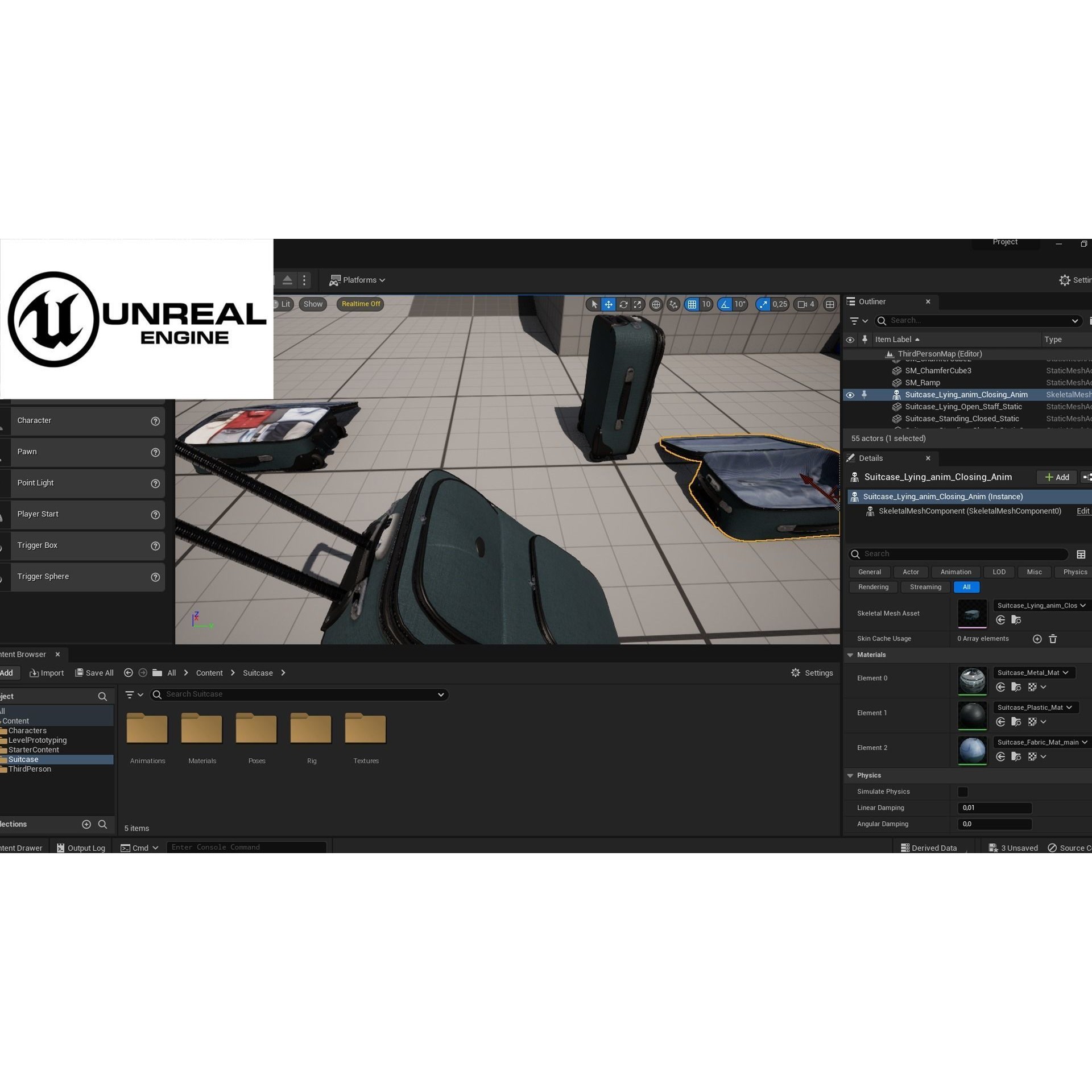The width and height of the screenshot is (1092, 1092).
Task: Empty Skin Cache Usage array trash icon
Action: point(1053,639)
